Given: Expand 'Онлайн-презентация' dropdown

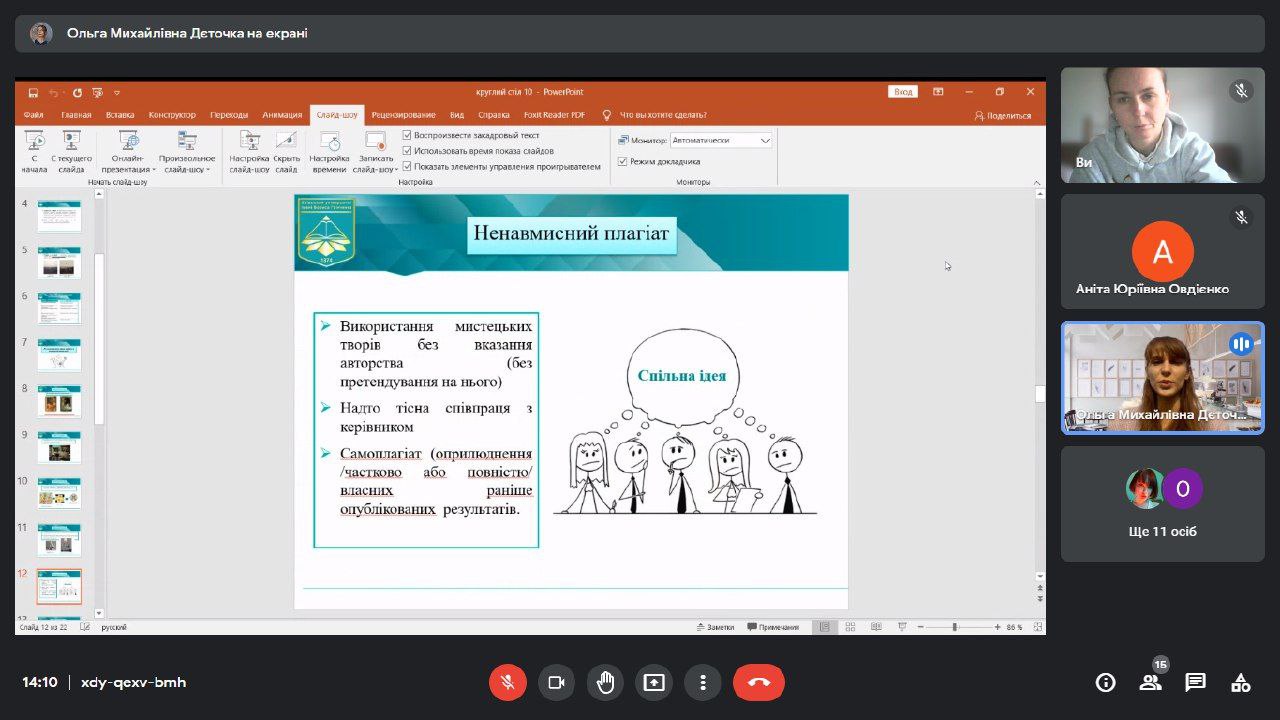Looking at the screenshot, I should coord(128,163).
